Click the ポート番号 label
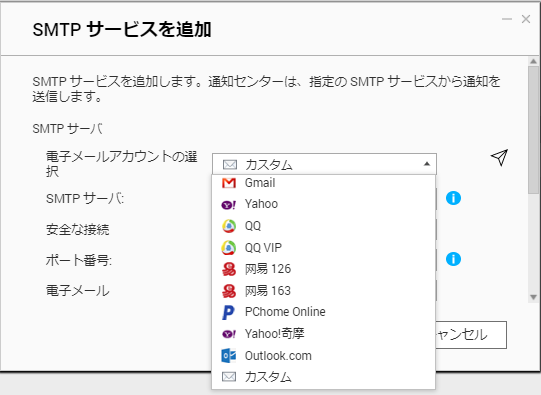The width and height of the screenshot is (541, 395). (x=79, y=260)
